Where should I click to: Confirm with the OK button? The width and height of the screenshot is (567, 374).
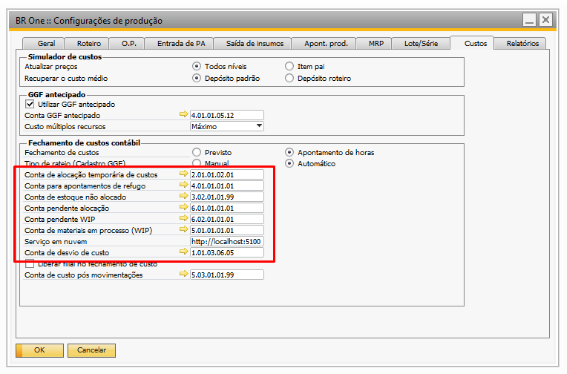[39, 350]
